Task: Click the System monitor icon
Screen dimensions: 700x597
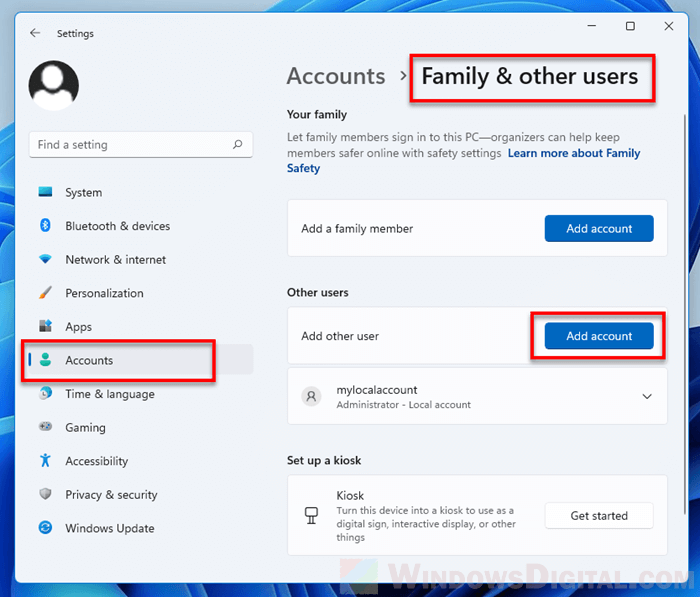Action: point(45,192)
